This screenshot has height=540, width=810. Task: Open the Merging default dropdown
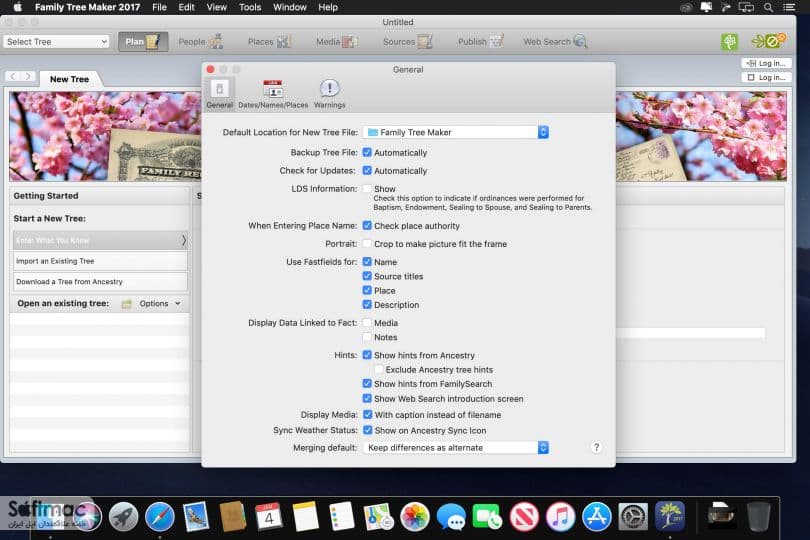[456, 448]
